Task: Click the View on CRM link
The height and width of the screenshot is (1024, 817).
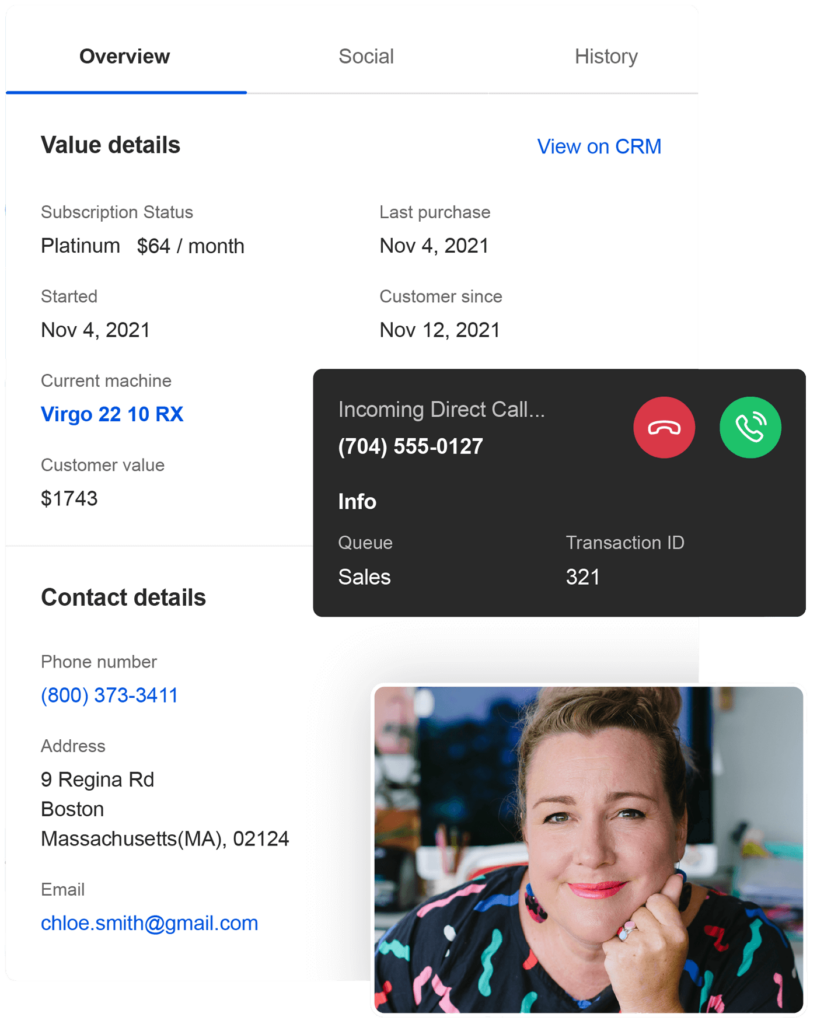Action: point(599,146)
